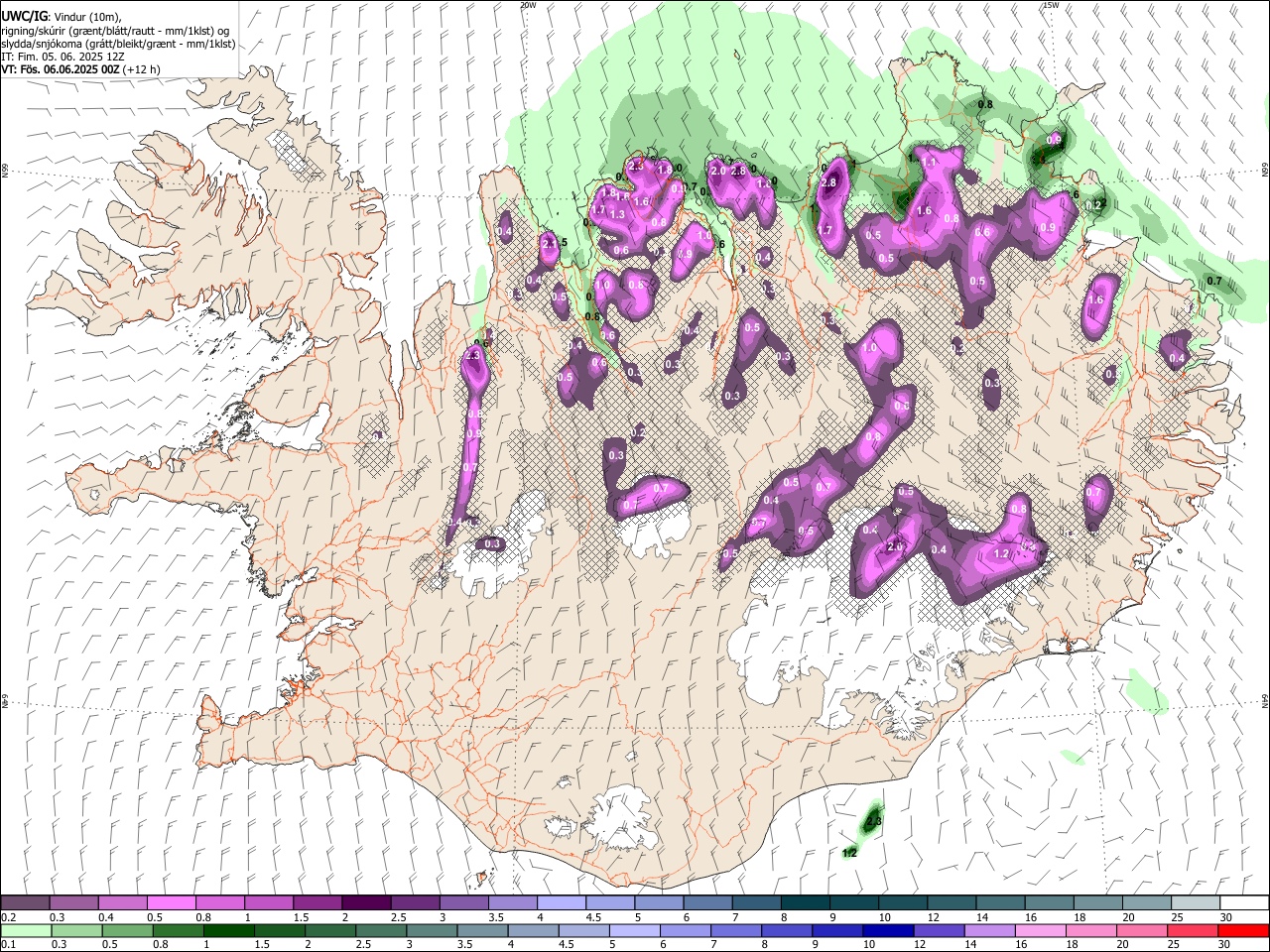
Task: Select the slate blue 6–7 swatch in upper legend row
Action: pos(707,903)
